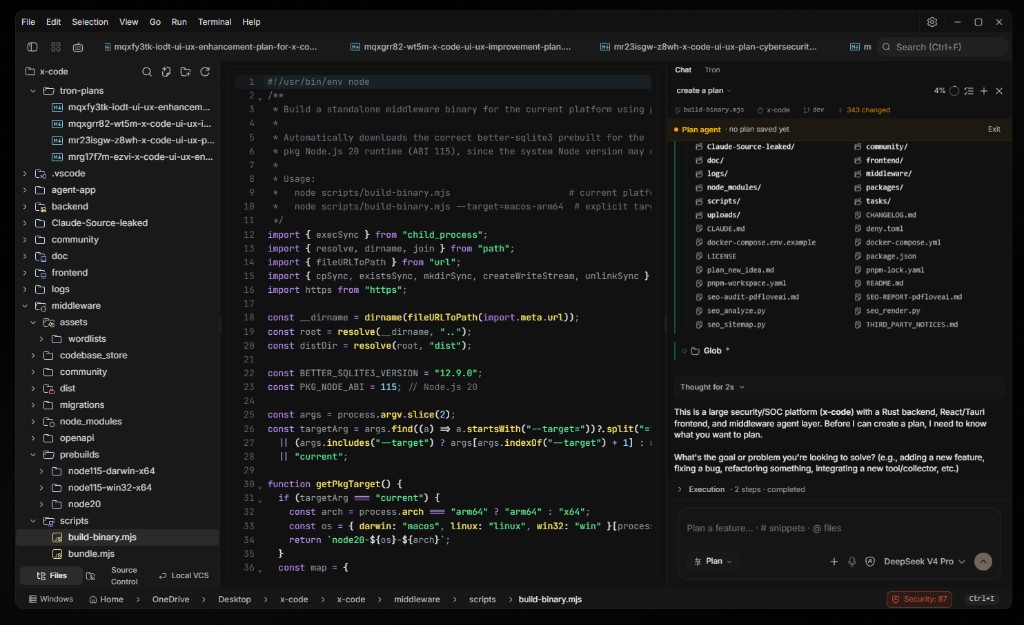Click the context usage circle indicator
The image size is (1024, 625).
(954, 91)
